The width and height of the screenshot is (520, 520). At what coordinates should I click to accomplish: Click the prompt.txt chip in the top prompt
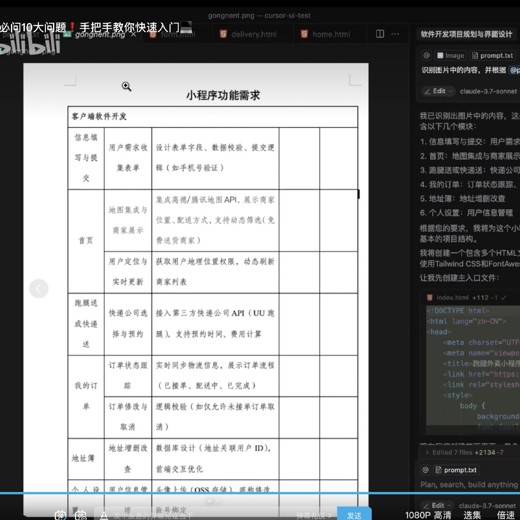[x=493, y=55]
